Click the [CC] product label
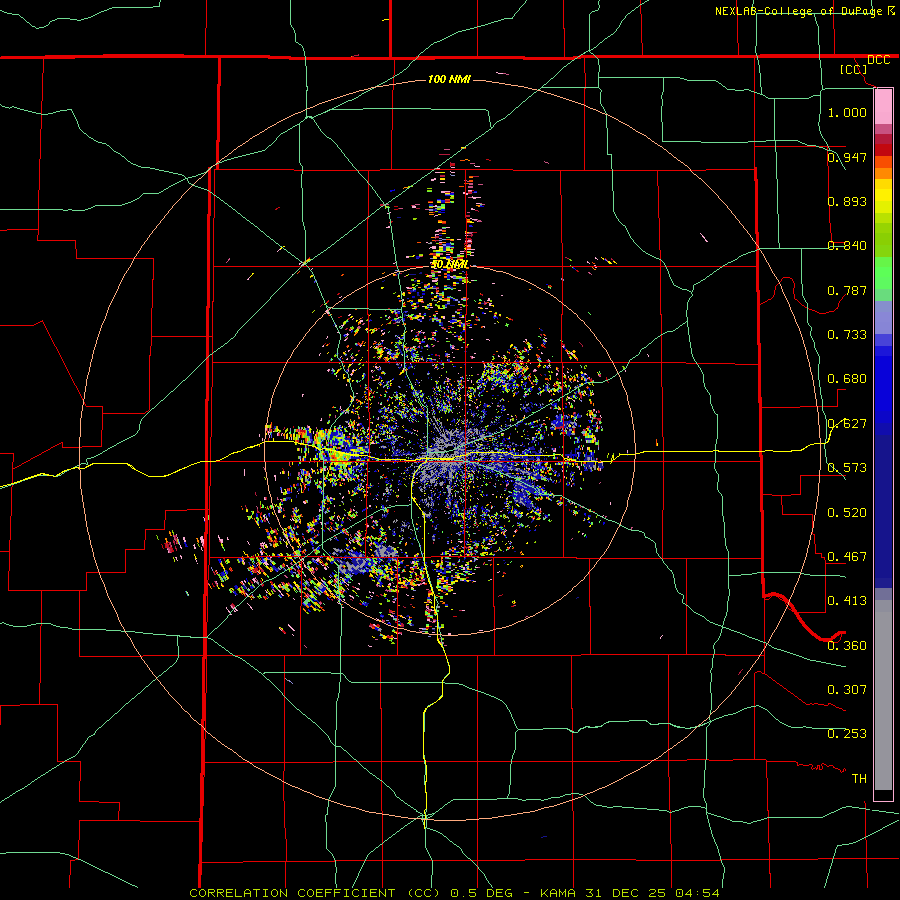The width and height of the screenshot is (900, 900). (854, 69)
